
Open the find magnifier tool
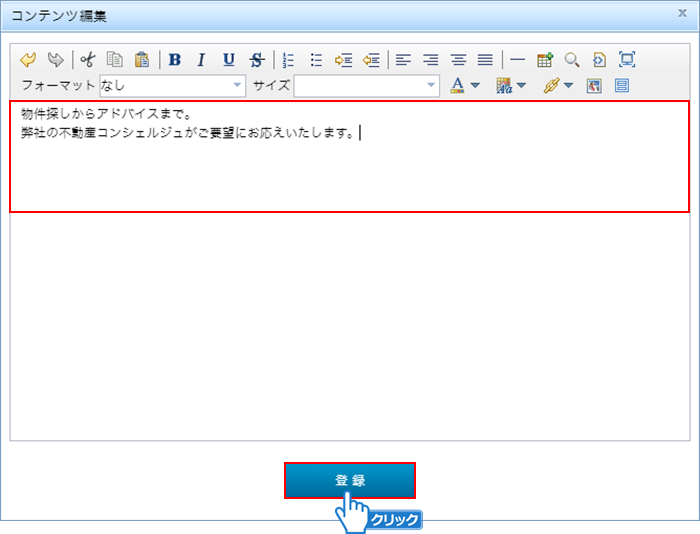pos(572,60)
